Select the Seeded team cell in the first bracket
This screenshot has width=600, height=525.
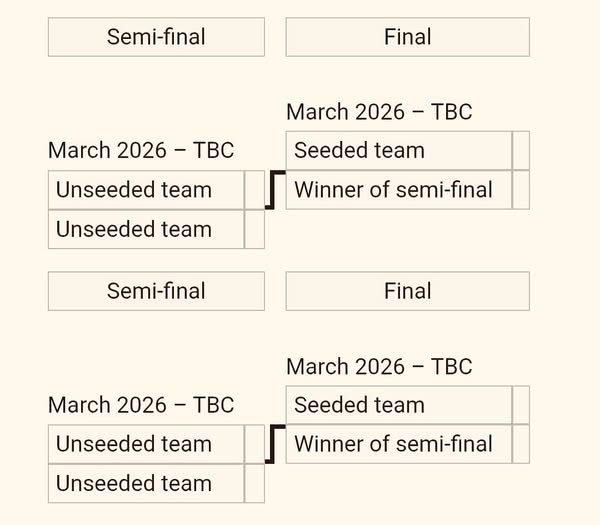(398, 151)
